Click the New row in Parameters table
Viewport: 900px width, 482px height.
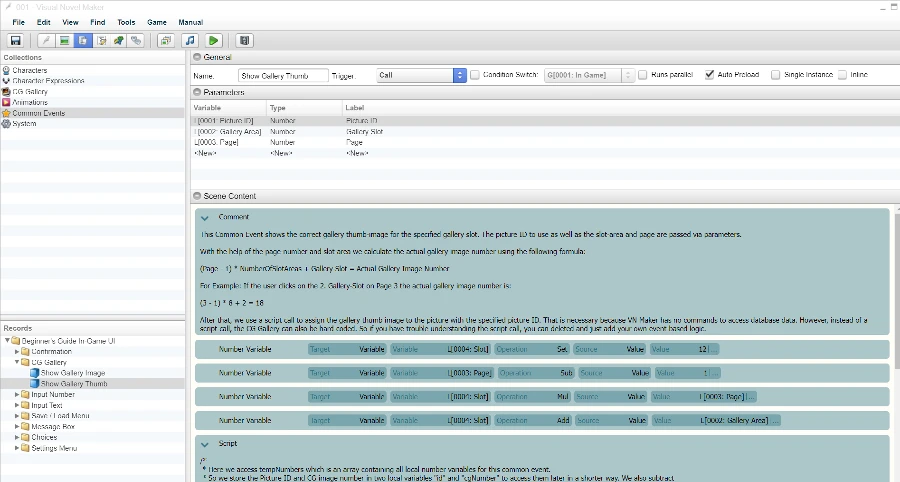(207, 153)
